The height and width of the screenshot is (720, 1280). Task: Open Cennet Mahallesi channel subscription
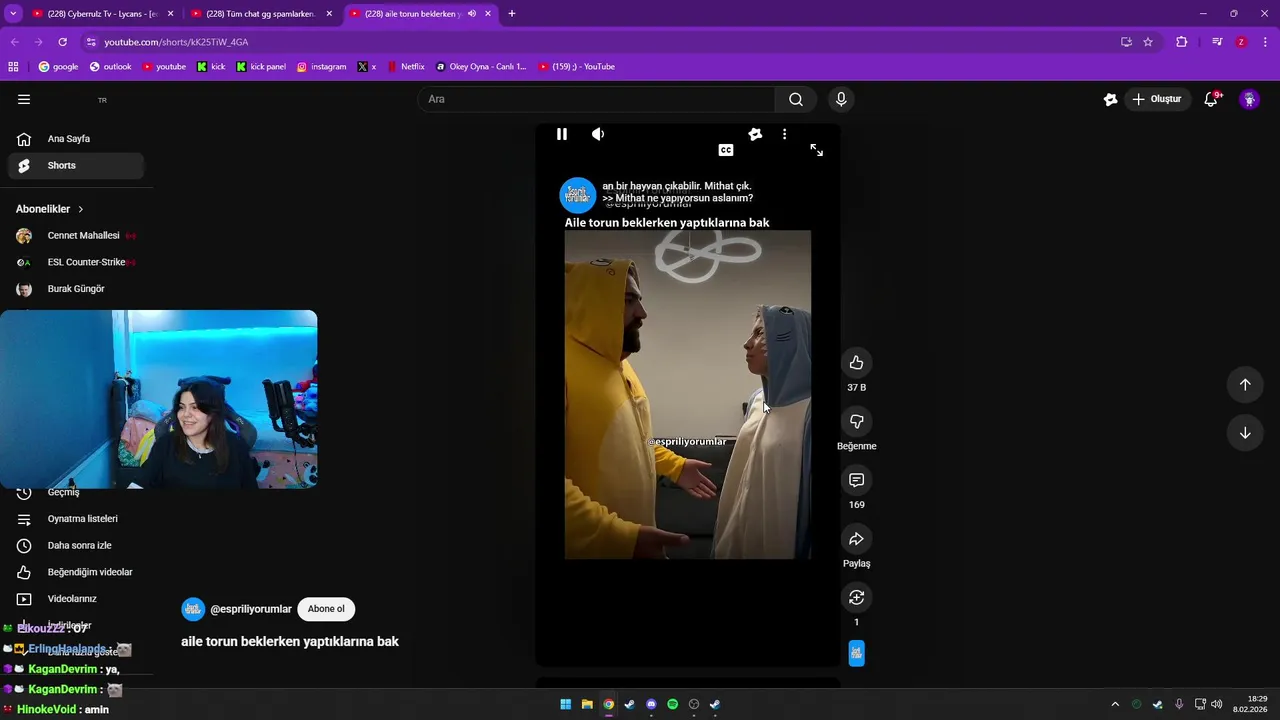click(76, 236)
